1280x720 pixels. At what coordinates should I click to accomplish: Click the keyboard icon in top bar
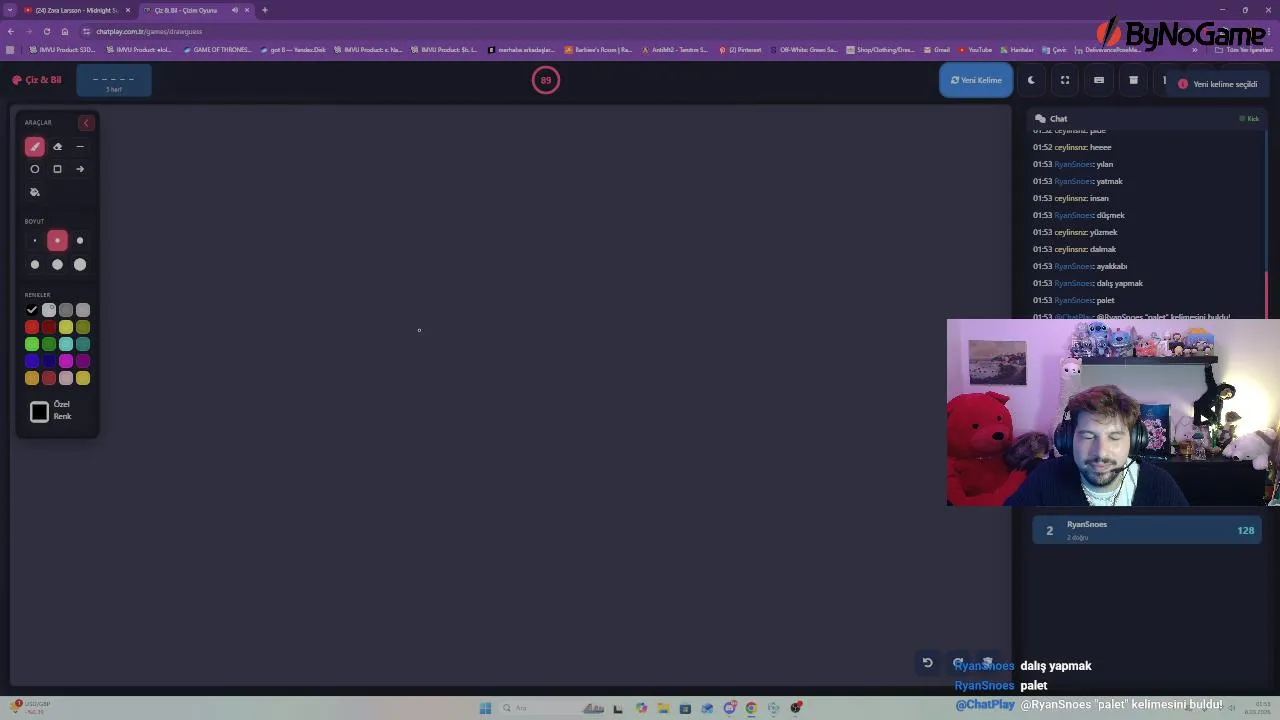point(1099,80)
